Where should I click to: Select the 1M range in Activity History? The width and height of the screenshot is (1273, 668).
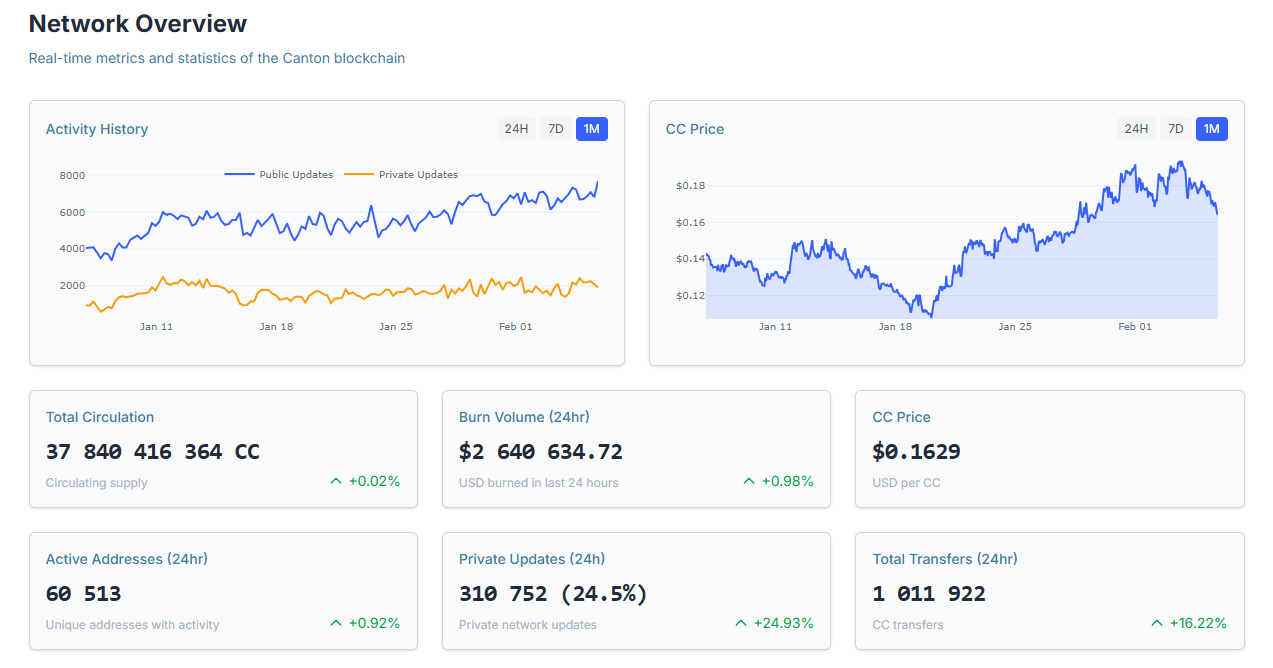(x=592, y=129)
